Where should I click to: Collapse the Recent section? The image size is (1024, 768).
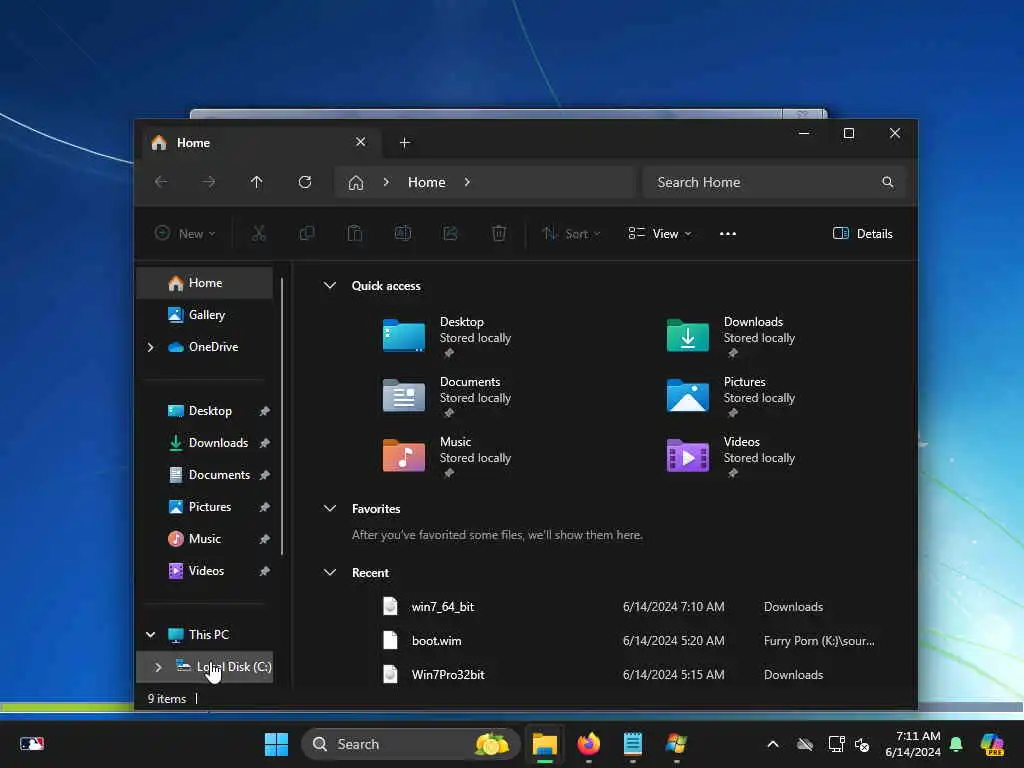pos(330,572)
